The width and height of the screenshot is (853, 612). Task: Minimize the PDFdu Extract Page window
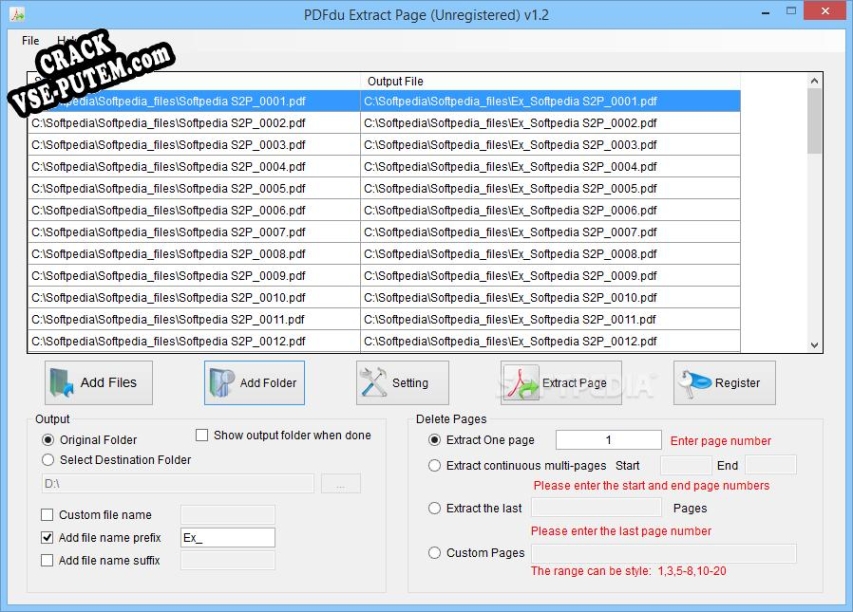(765, 12)
